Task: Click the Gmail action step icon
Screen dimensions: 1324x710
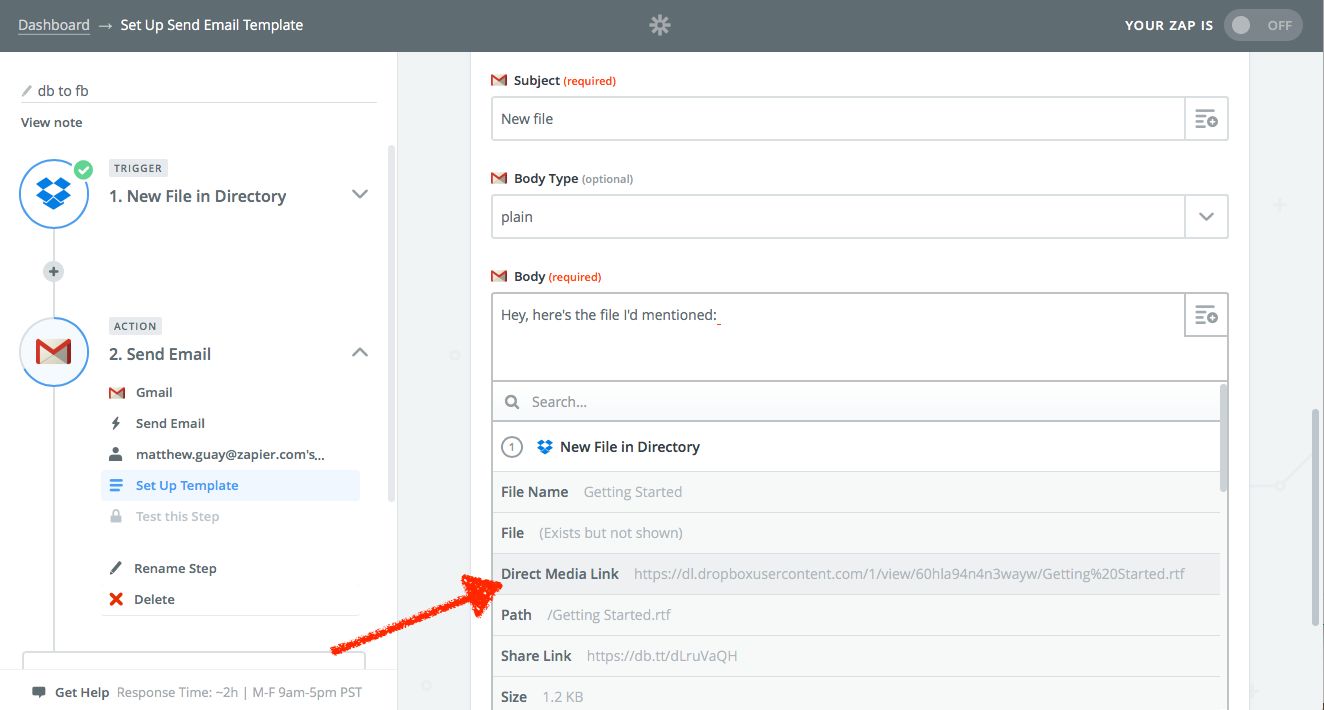Action: pyautogui.click(x=54, y=352)
